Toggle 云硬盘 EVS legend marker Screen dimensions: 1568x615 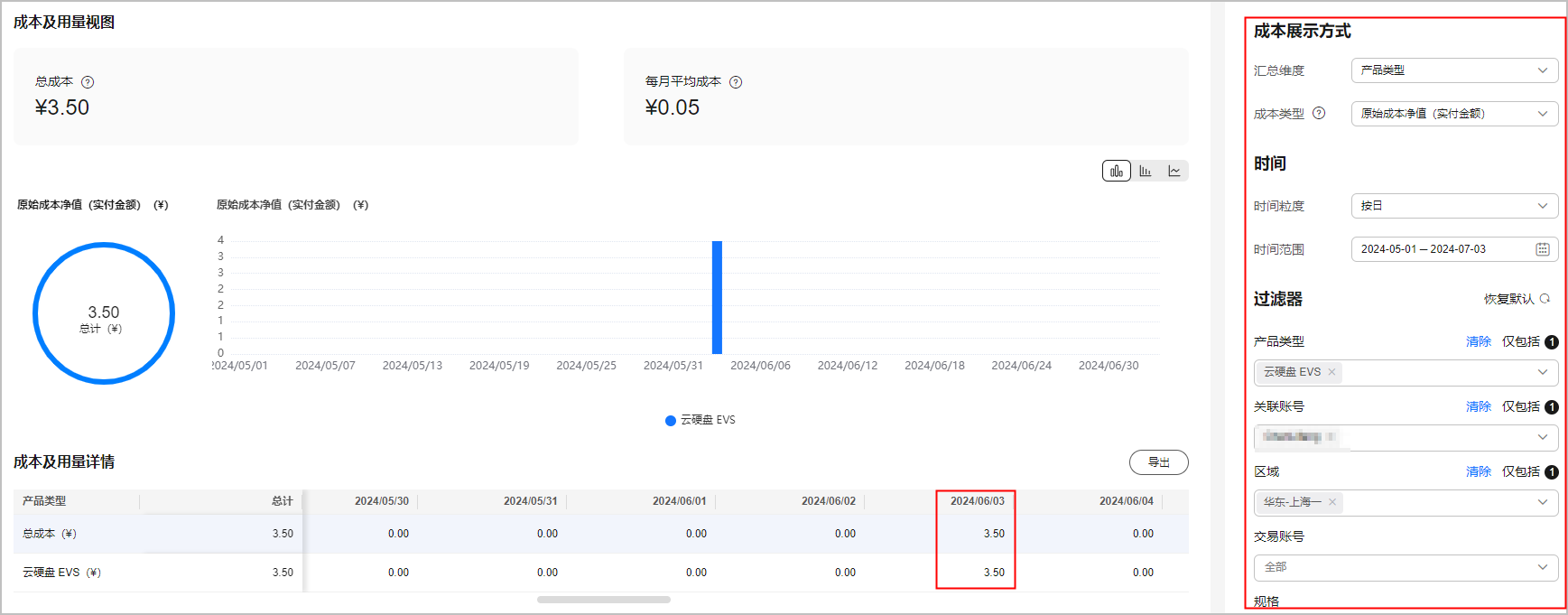tap(671, 421)
